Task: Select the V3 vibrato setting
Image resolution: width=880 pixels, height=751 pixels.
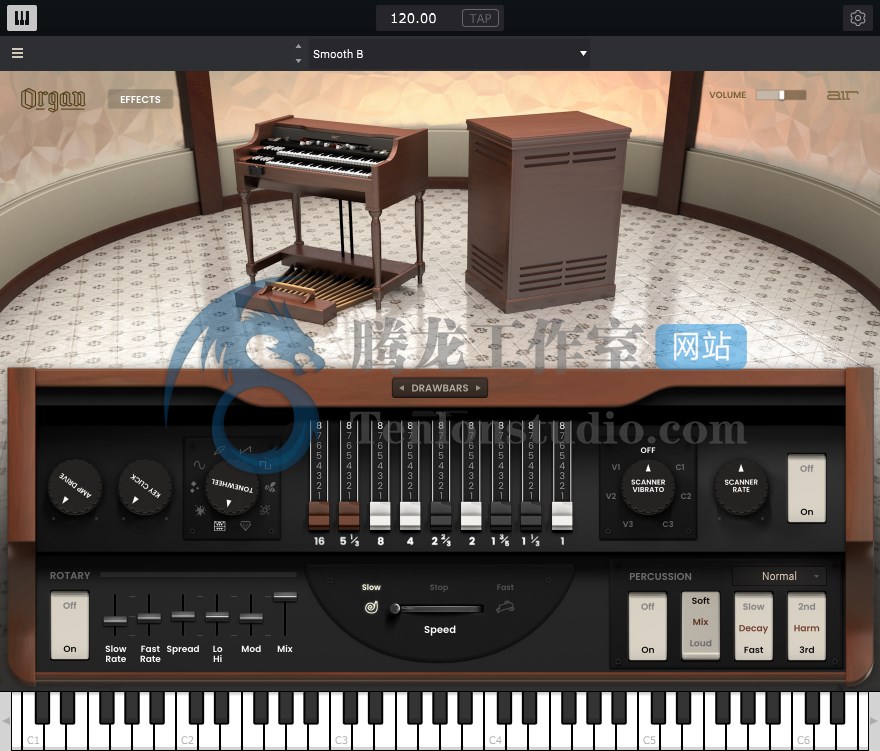Action: [x=628, y=524]
